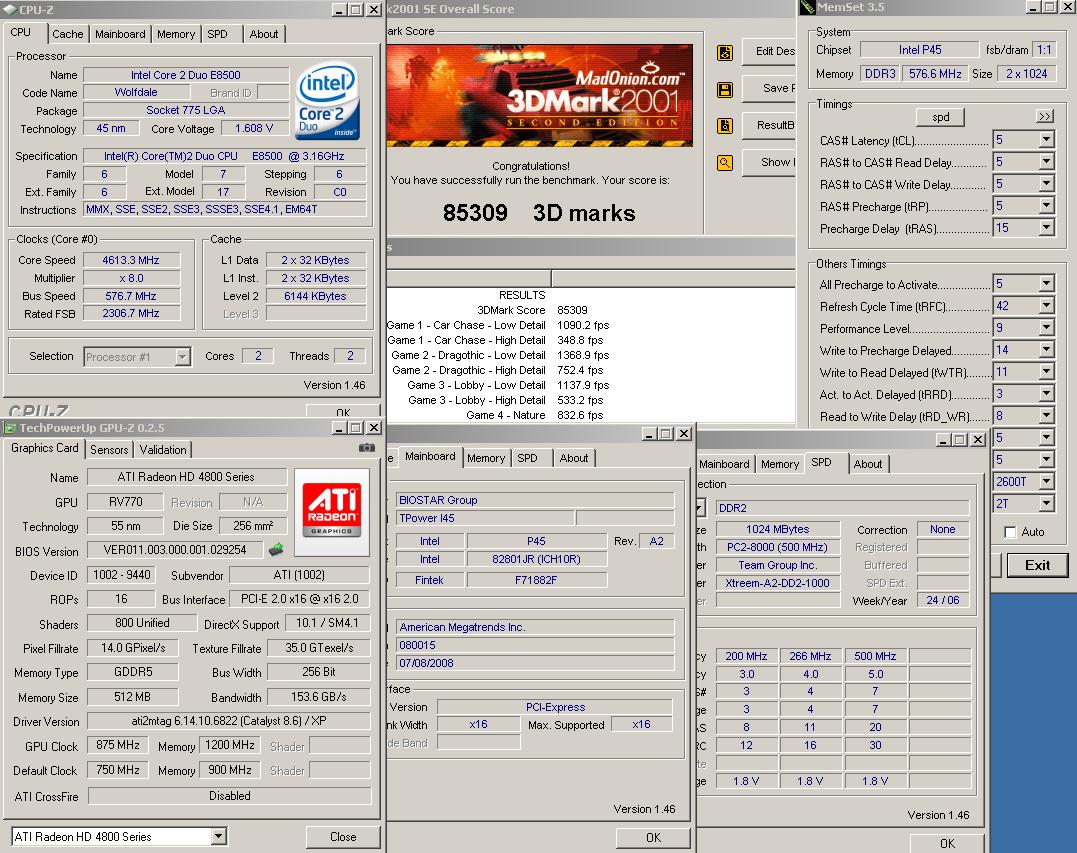This screenshot has width=1077, height=853.
Task: Switch to the Validation tab in GPU-Z
Action: pos(163,450)
